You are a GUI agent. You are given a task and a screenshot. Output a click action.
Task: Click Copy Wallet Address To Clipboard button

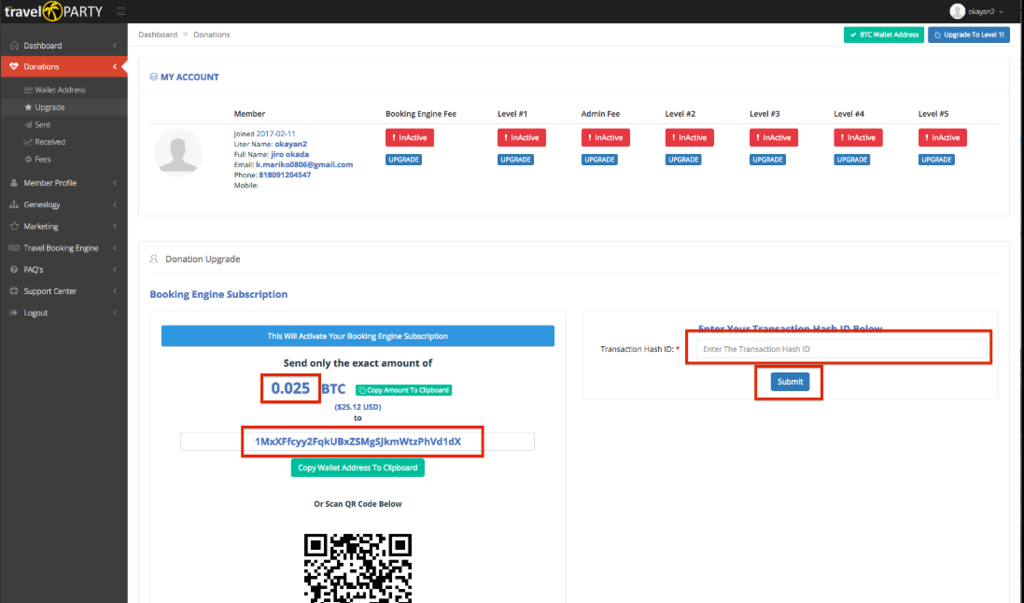point(358,468)
